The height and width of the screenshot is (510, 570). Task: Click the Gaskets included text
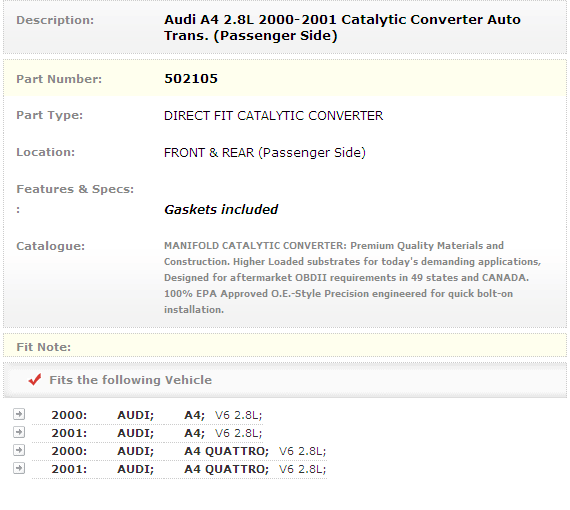[x=221, y=209]
